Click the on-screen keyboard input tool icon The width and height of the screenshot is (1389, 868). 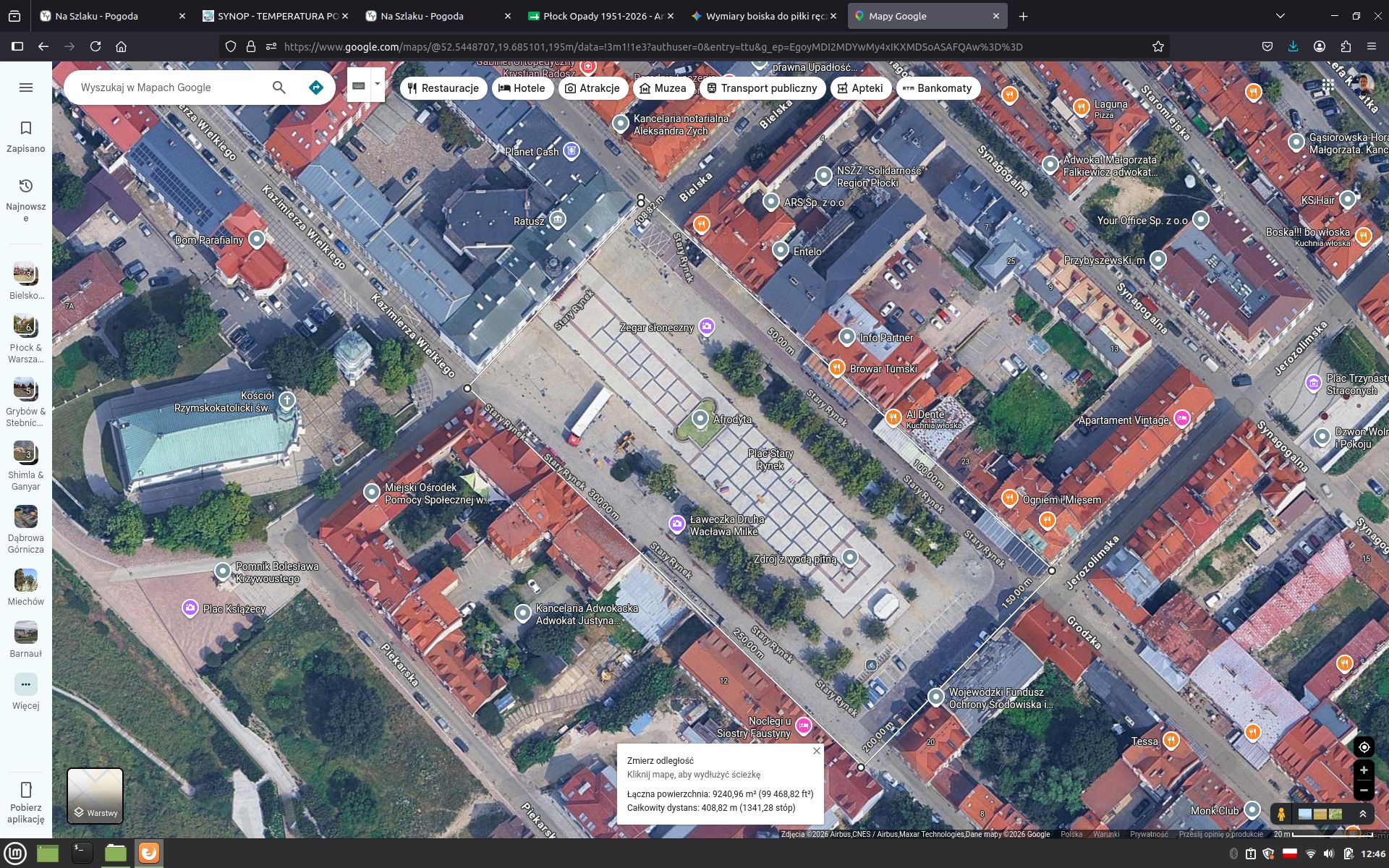pyautogui.click(x=358, y=85)
